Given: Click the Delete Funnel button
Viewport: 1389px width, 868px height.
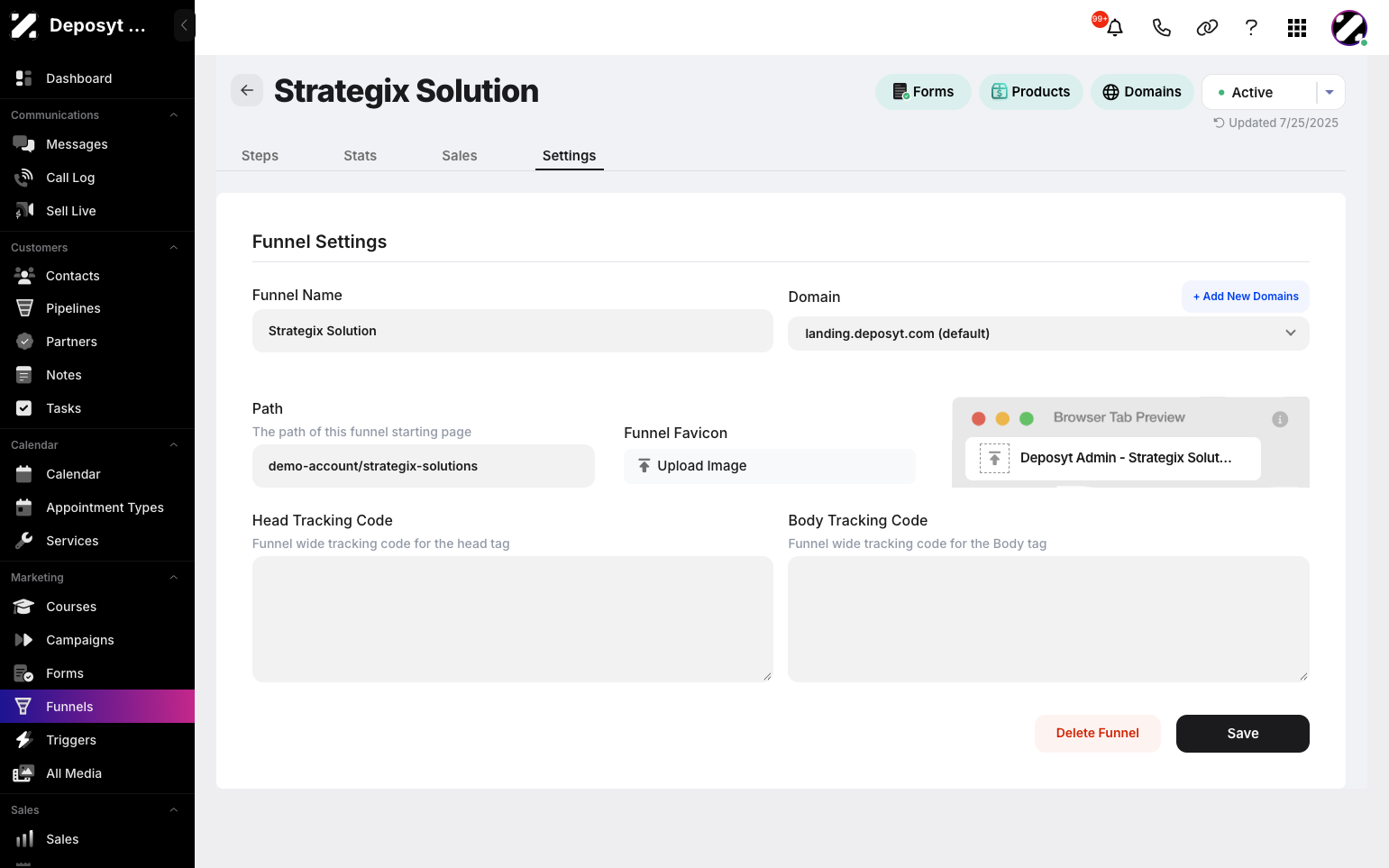Looking at the screenshot, I should pyautogui.click(x=1097, y=734).
